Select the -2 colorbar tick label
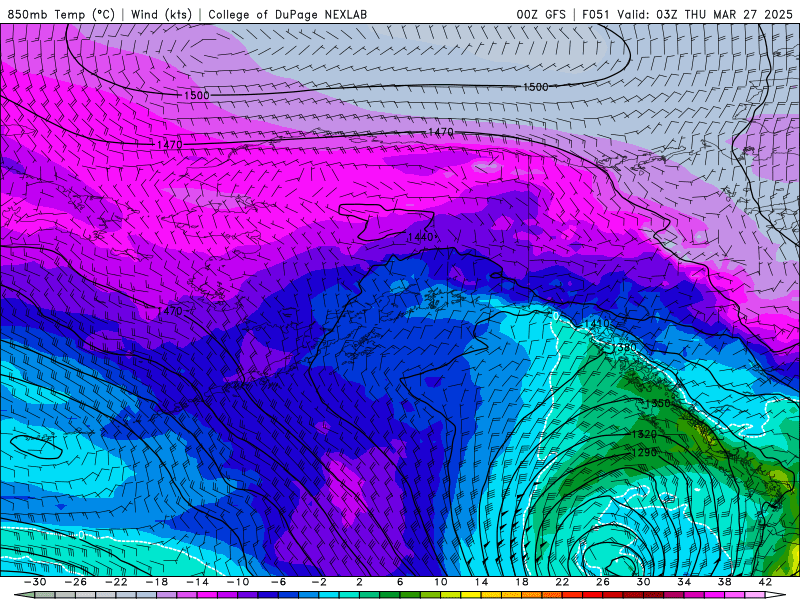Screen dimensions: 800x600 pyautogui.click(x=318, y=582)
